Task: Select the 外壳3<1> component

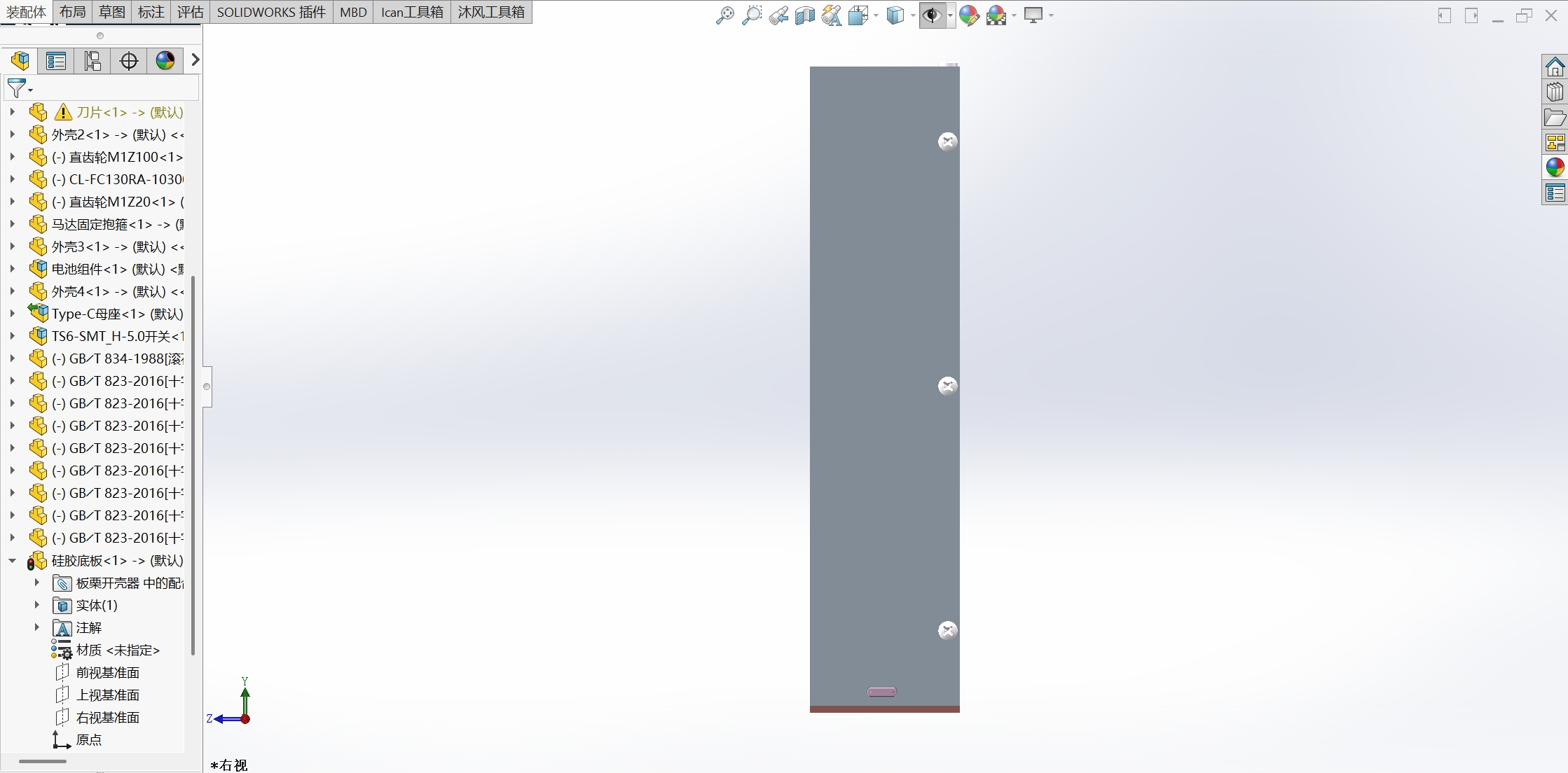Action: pyautogui.click(x=106, y=246)
